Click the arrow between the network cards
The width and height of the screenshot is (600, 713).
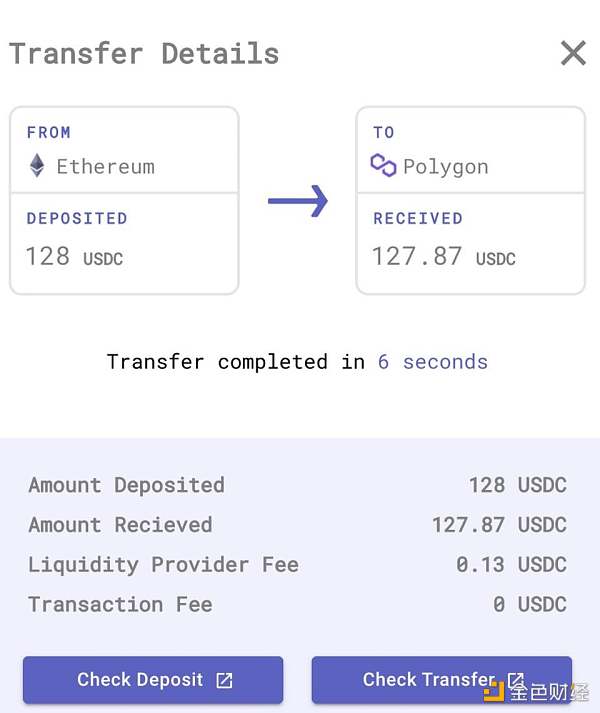(x=297, y=201)
